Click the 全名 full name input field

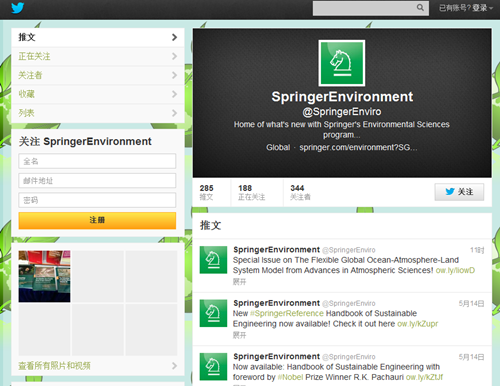[x=97, y=161]
